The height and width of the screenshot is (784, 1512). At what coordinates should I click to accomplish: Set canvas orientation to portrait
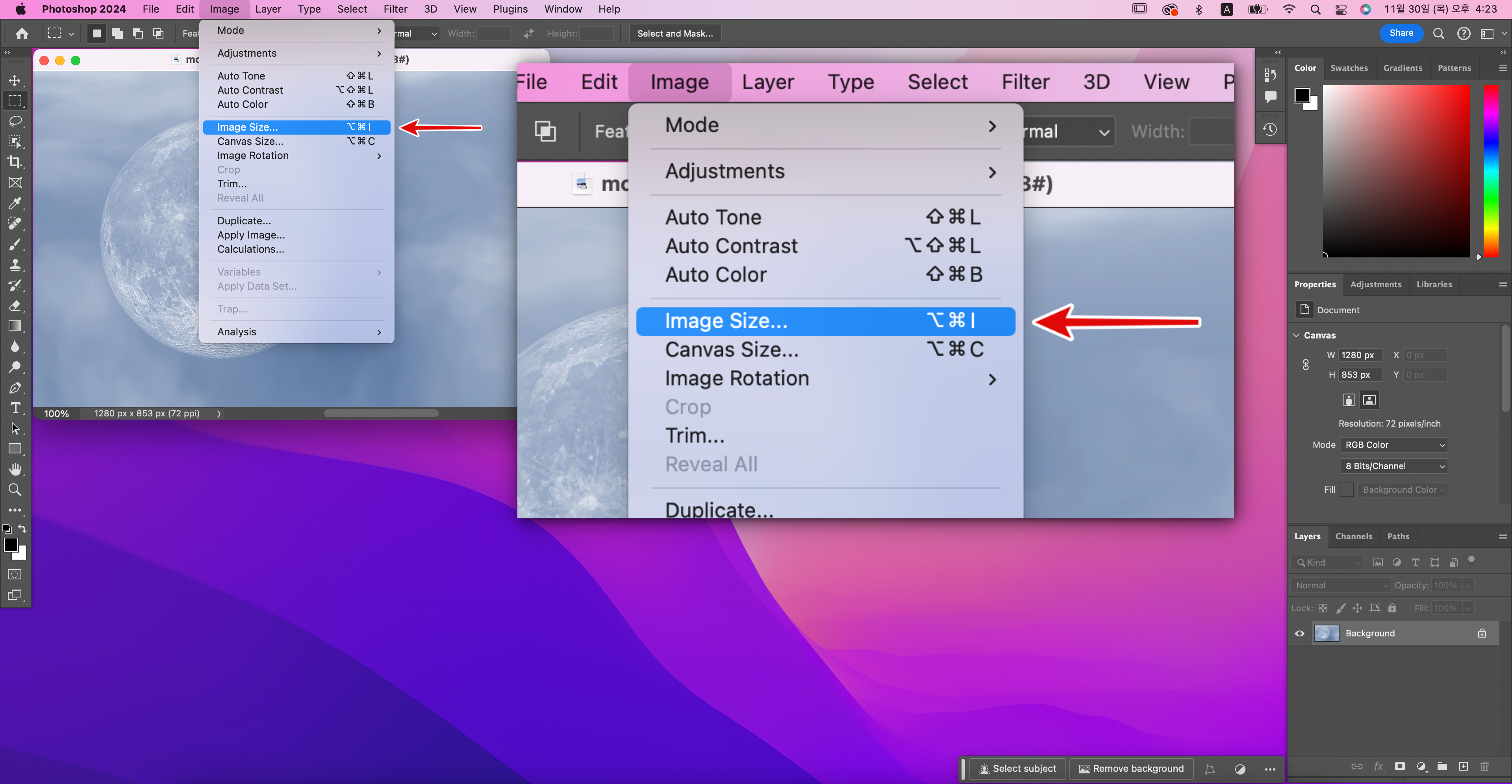1348,400
